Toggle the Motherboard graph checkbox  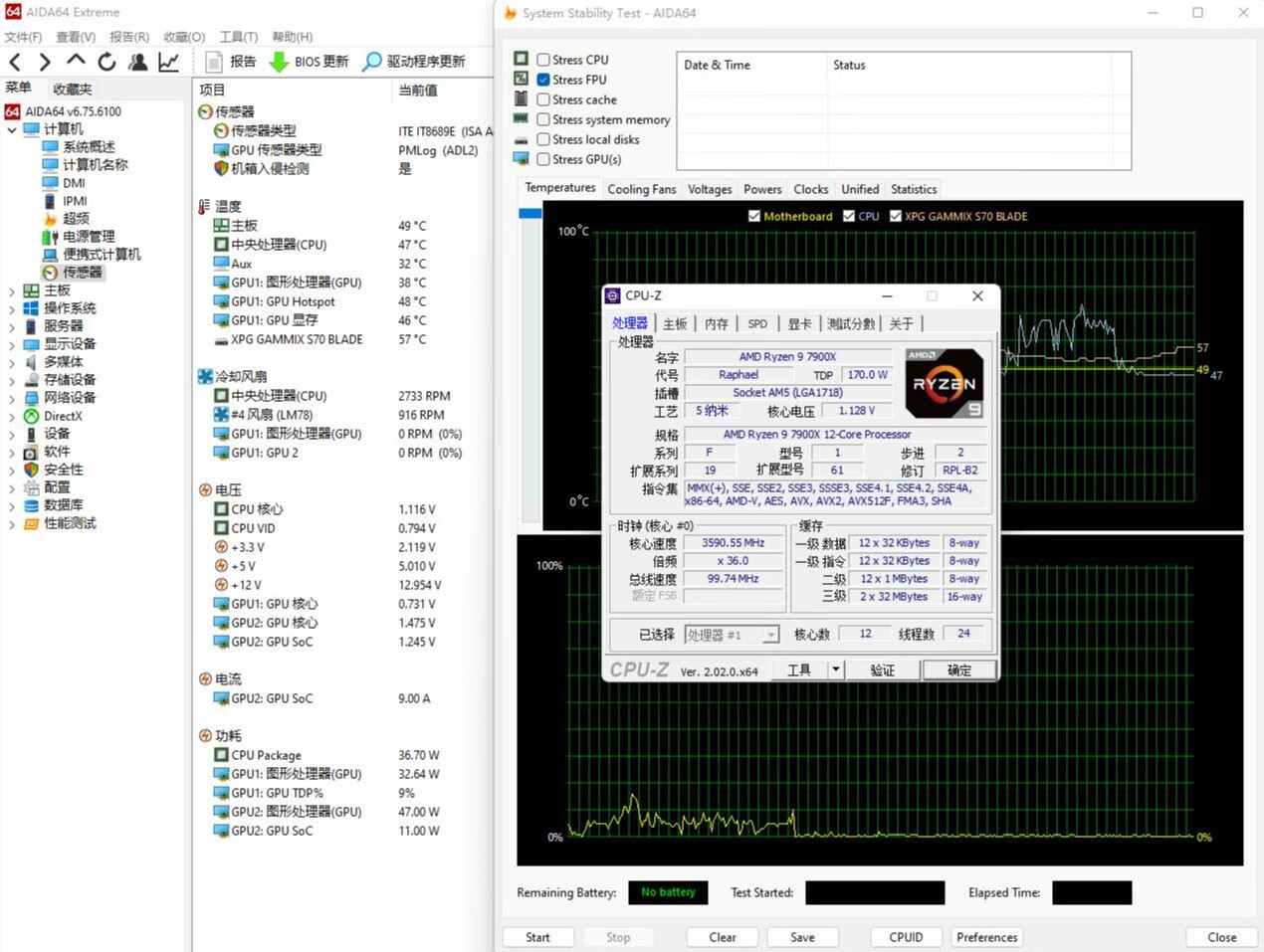click(754, 216)
